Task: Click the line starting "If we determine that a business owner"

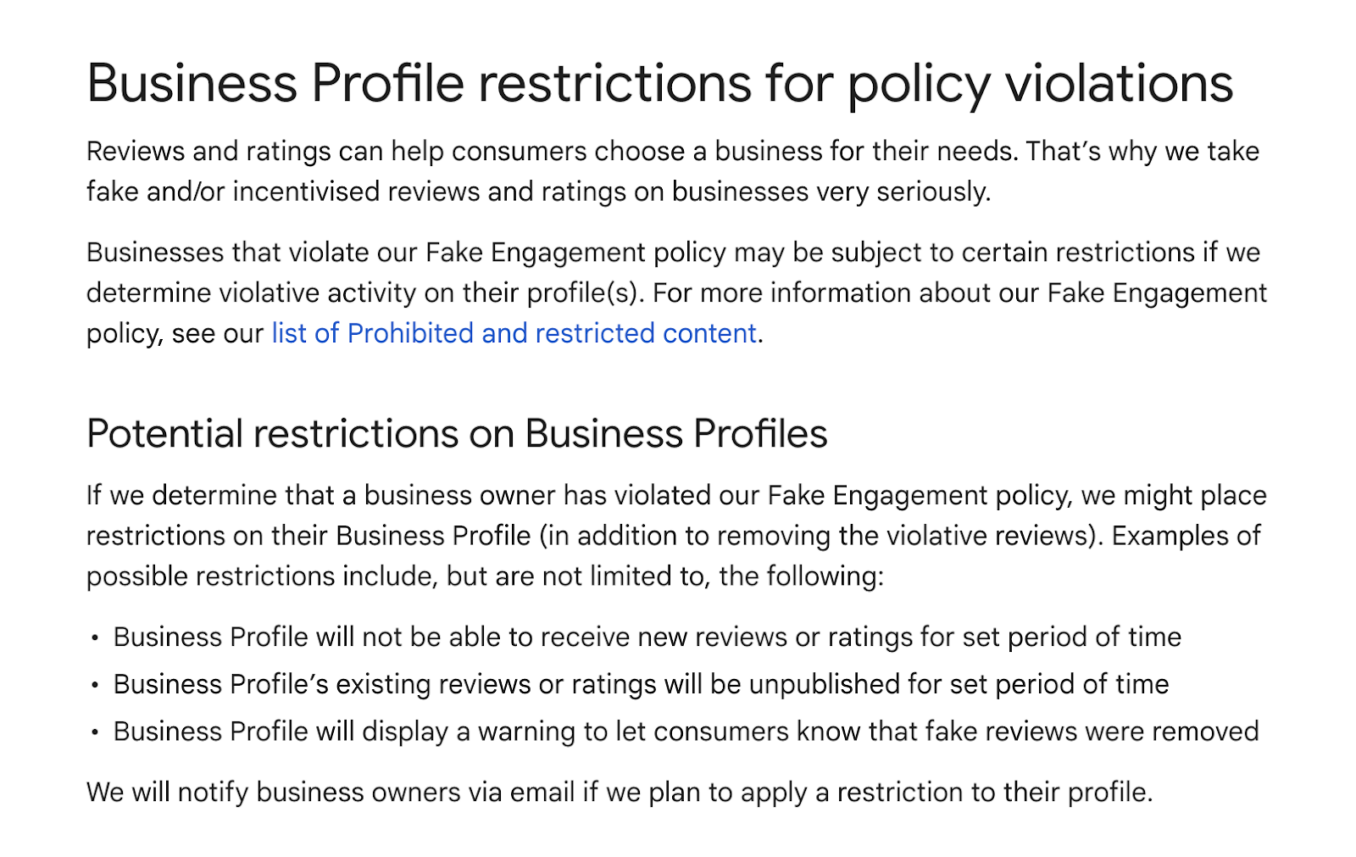Action: pyautogui.click(x=676, y=496)
